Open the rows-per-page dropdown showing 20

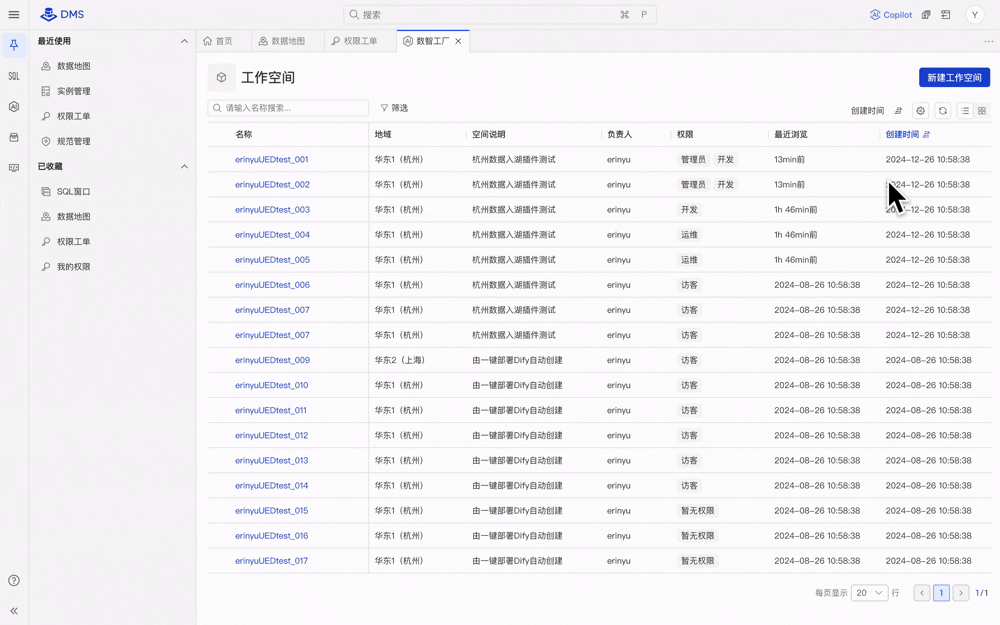pyautogui.click(x=869, y=593)
